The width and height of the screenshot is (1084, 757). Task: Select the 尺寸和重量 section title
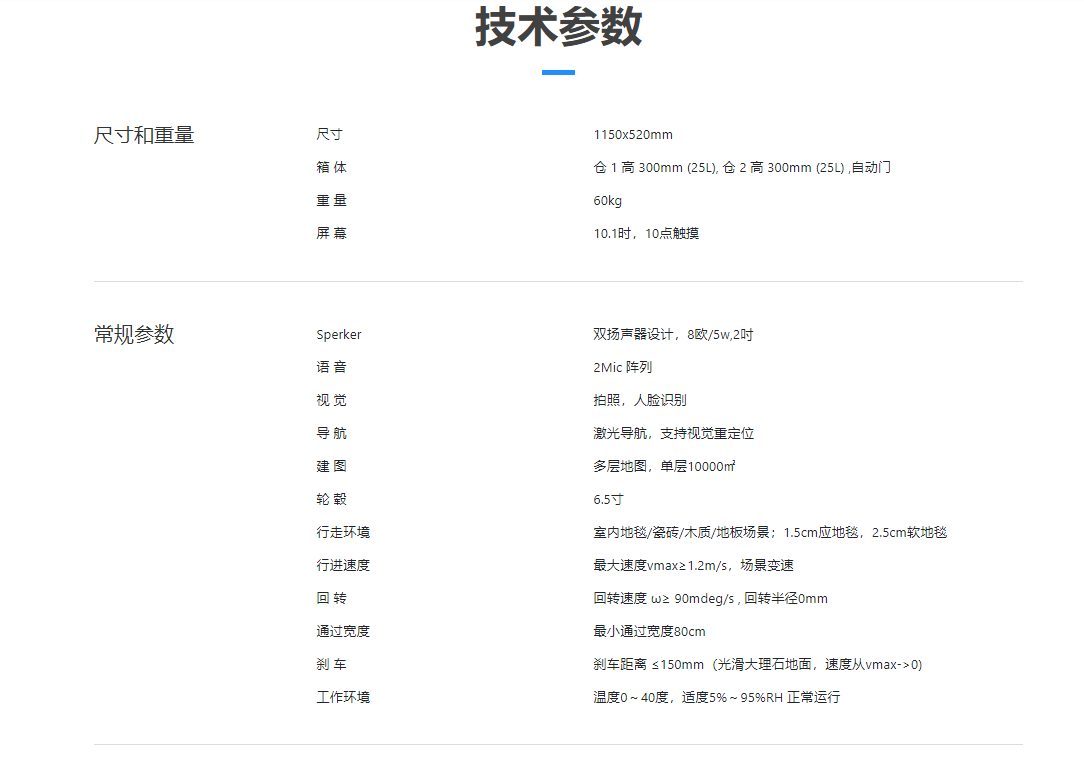pyautogui.click(x=144, y=135)
